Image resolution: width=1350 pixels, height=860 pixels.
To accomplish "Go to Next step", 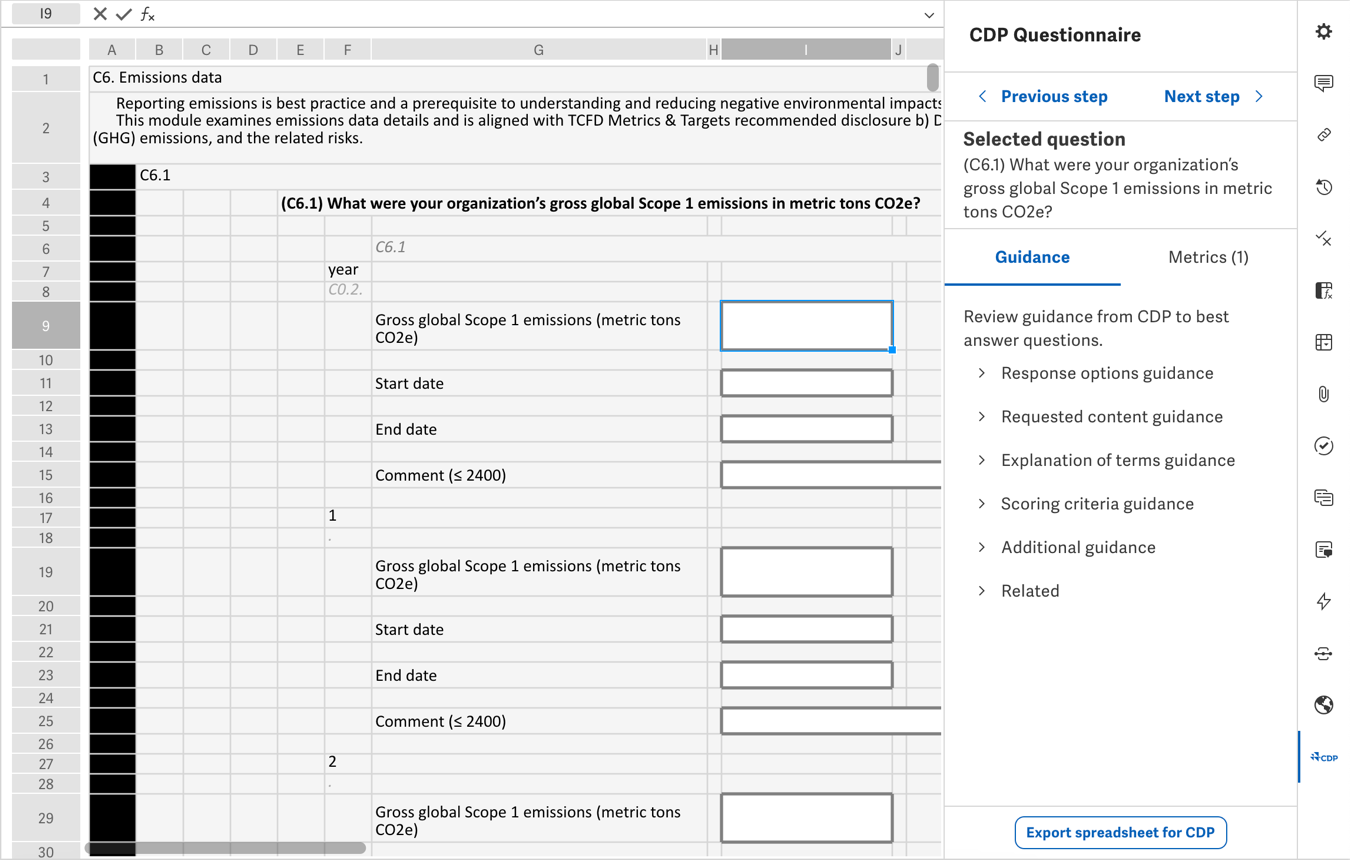I will [x=1214, y=96].
